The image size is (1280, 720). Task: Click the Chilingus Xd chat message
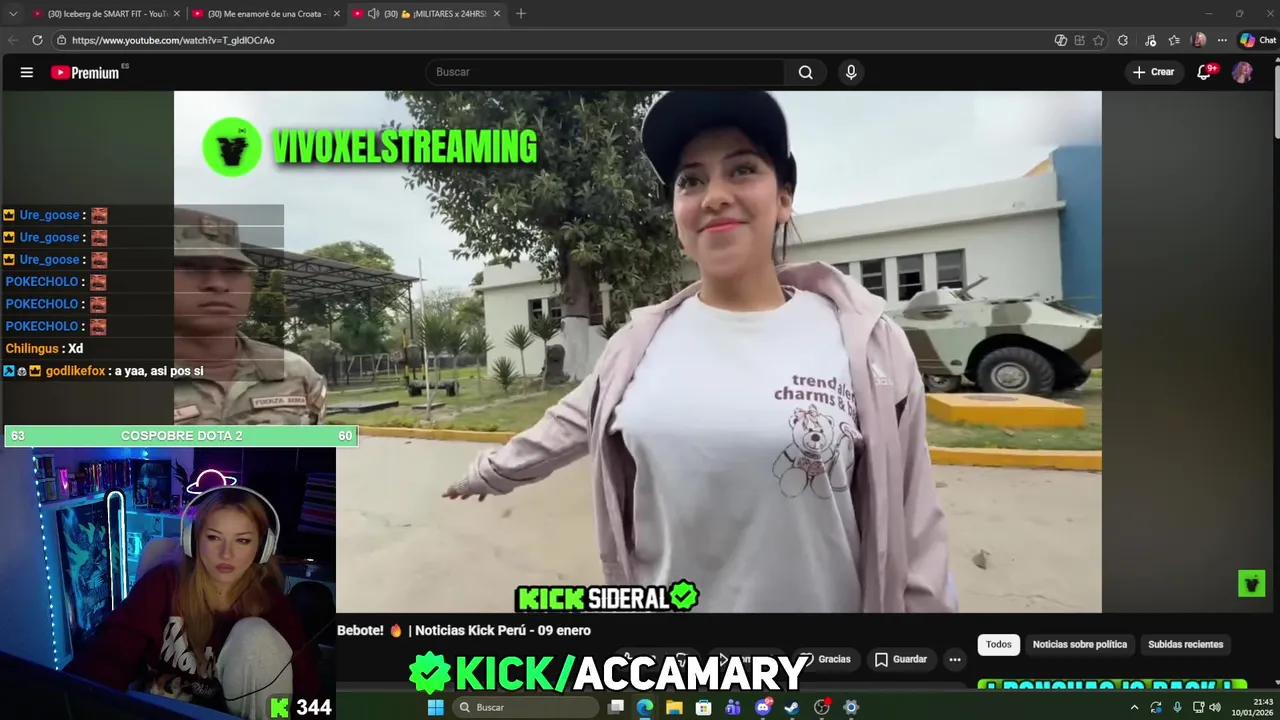[44, 349]
